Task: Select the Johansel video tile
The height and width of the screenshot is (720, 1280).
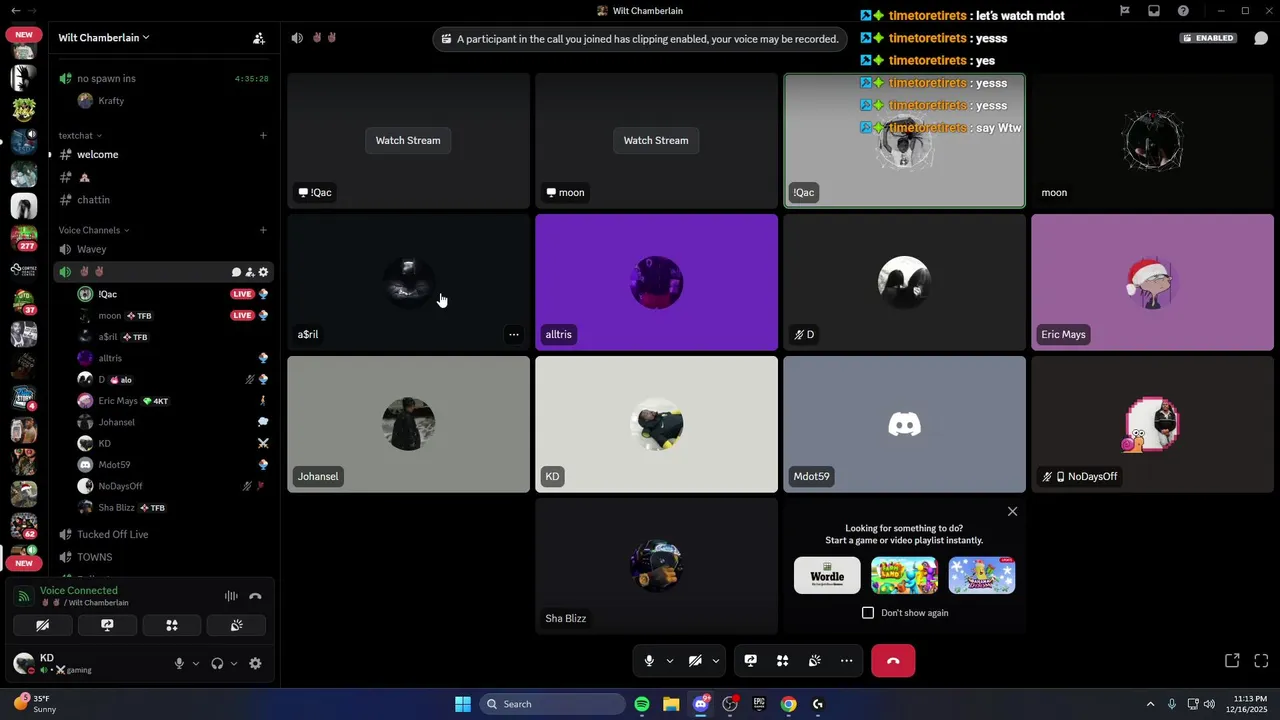Action: click(408, 424)
